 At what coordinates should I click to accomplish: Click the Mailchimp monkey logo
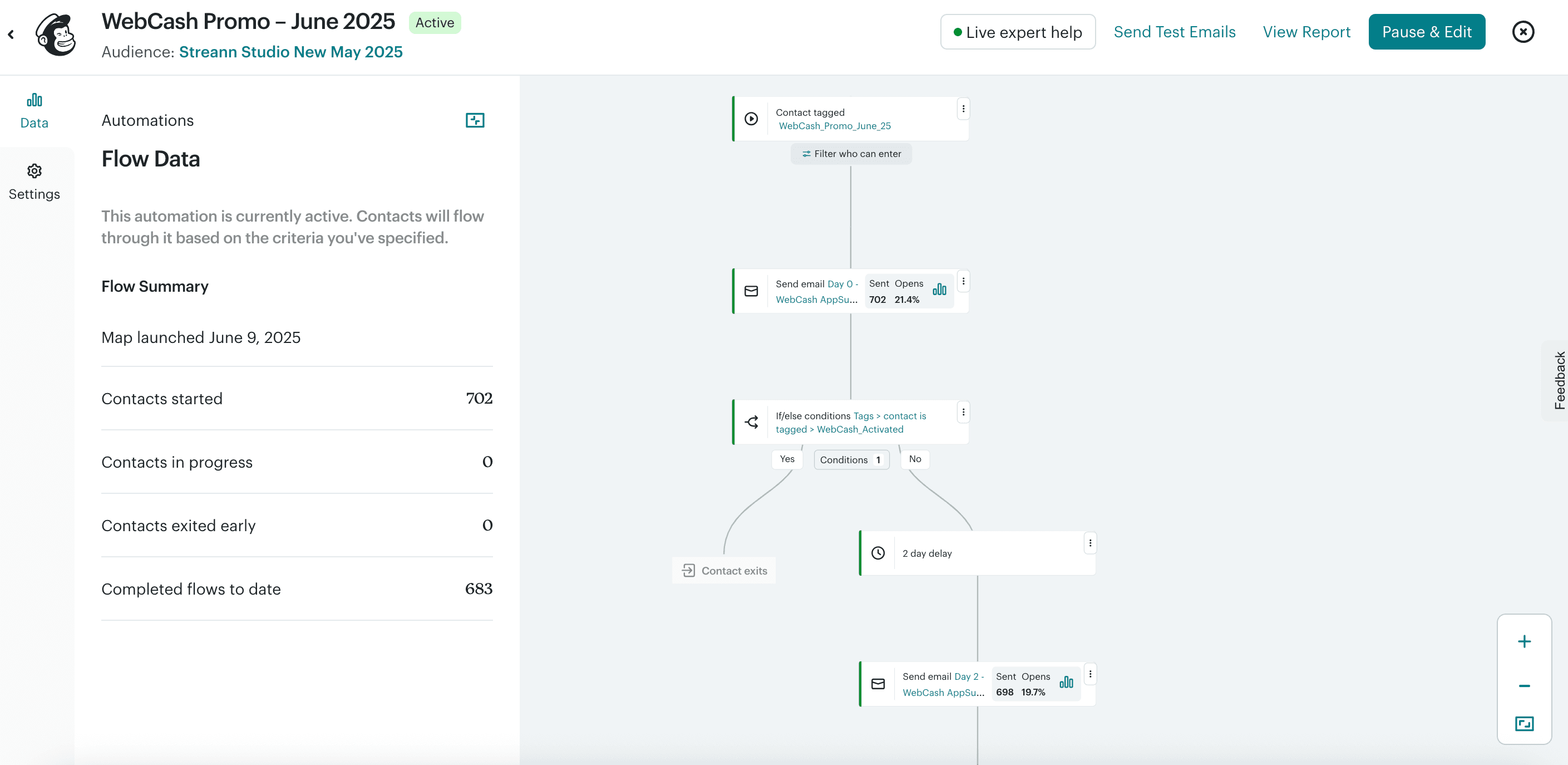click(56, 35)
